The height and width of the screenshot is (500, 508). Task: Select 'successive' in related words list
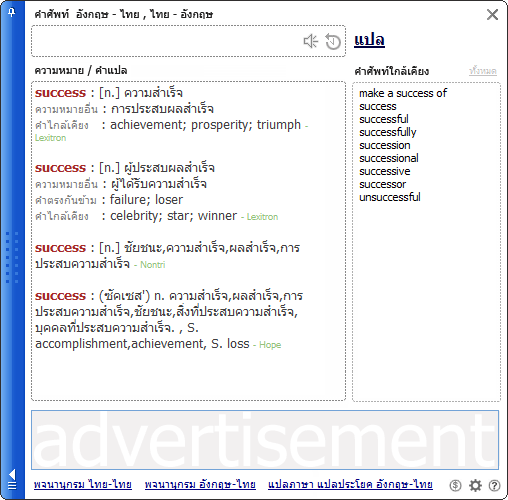pos(385,171)
